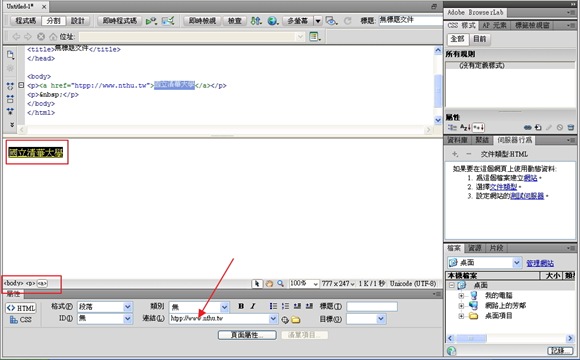Image resolution: width=580 pixels, height=360 pixels.
Task: Click the refresh design view icon
Action: [x=347, y=21]
